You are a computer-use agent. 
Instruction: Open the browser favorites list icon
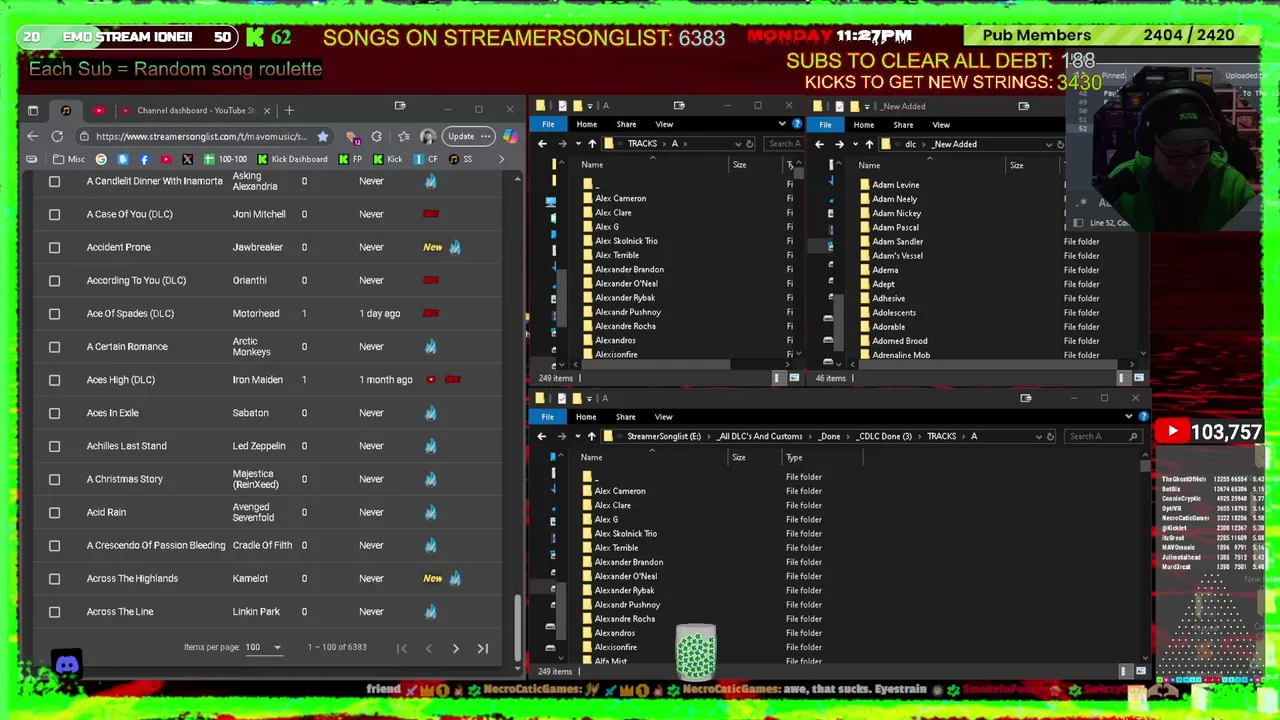(x=403, y=136)
